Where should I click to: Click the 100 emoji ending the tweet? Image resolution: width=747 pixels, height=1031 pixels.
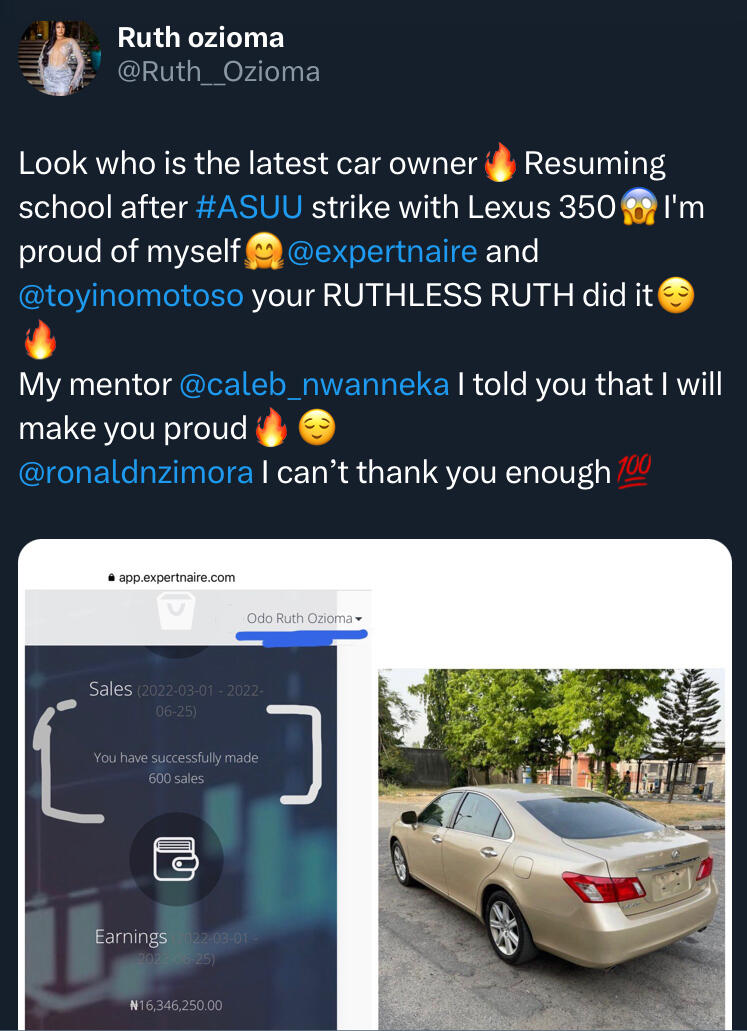tap(634, 472)
